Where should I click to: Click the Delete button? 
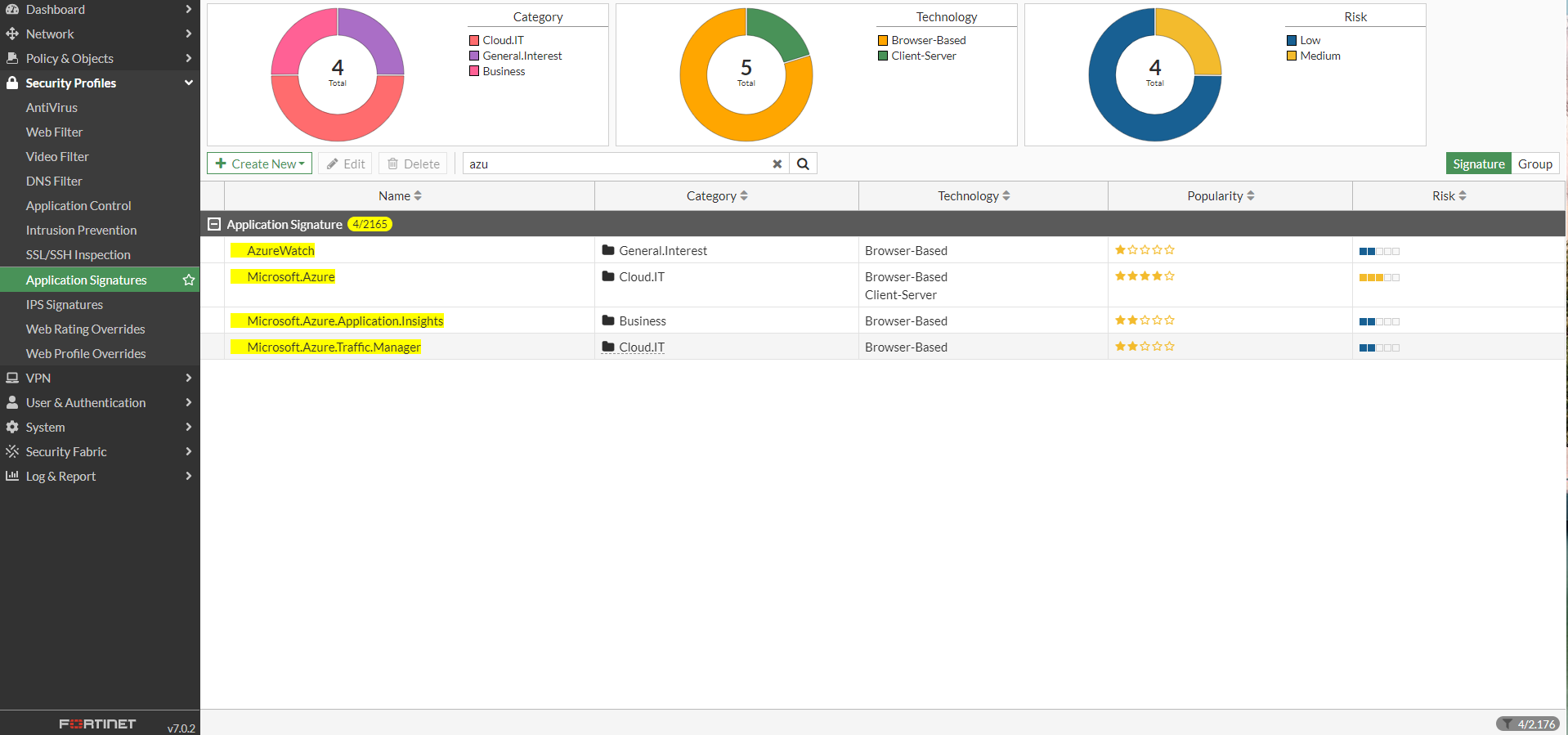click(413, 164)
